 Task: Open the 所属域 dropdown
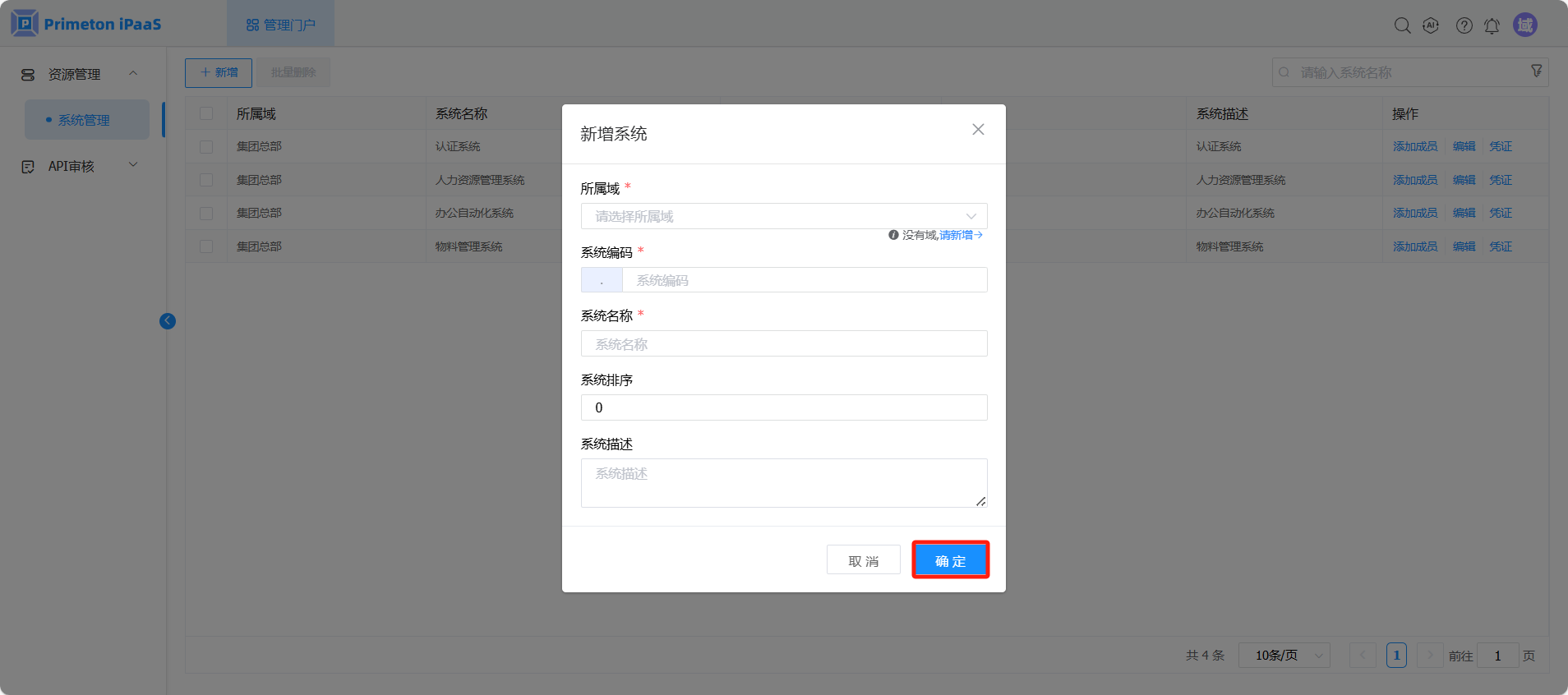click(783, 216)
